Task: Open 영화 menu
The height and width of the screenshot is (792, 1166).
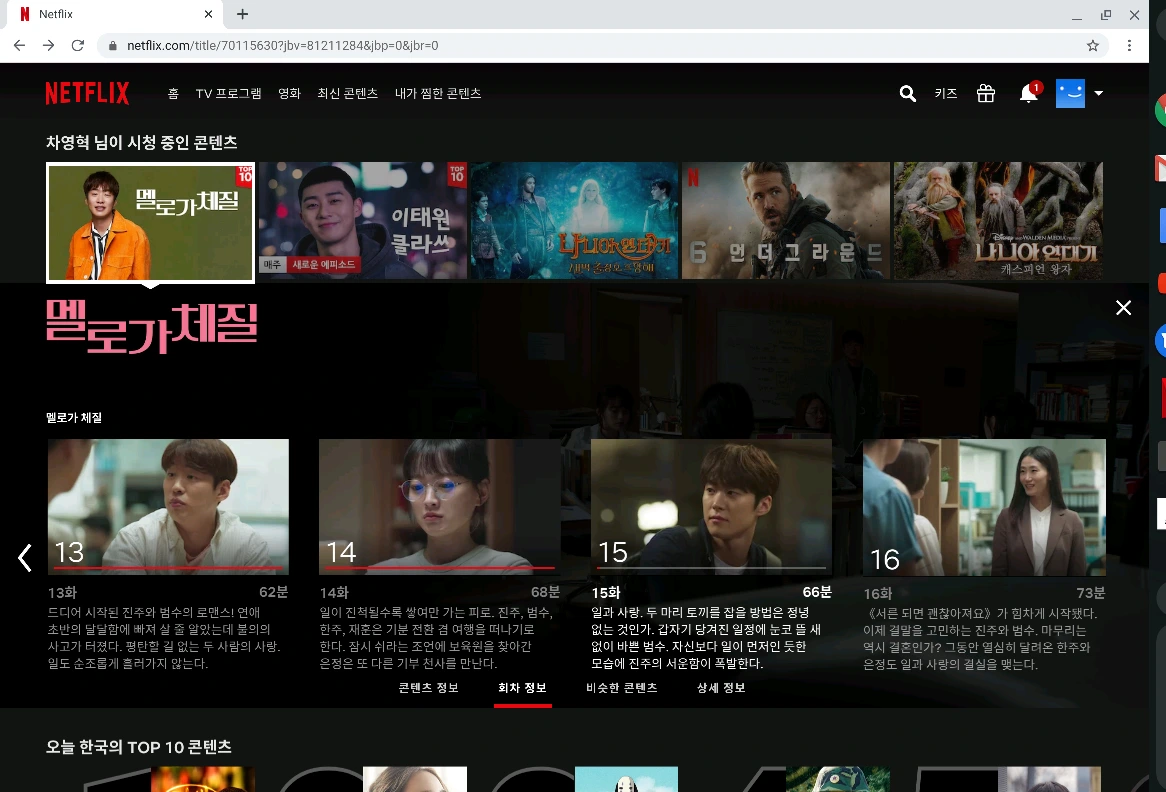Action: 289,93
